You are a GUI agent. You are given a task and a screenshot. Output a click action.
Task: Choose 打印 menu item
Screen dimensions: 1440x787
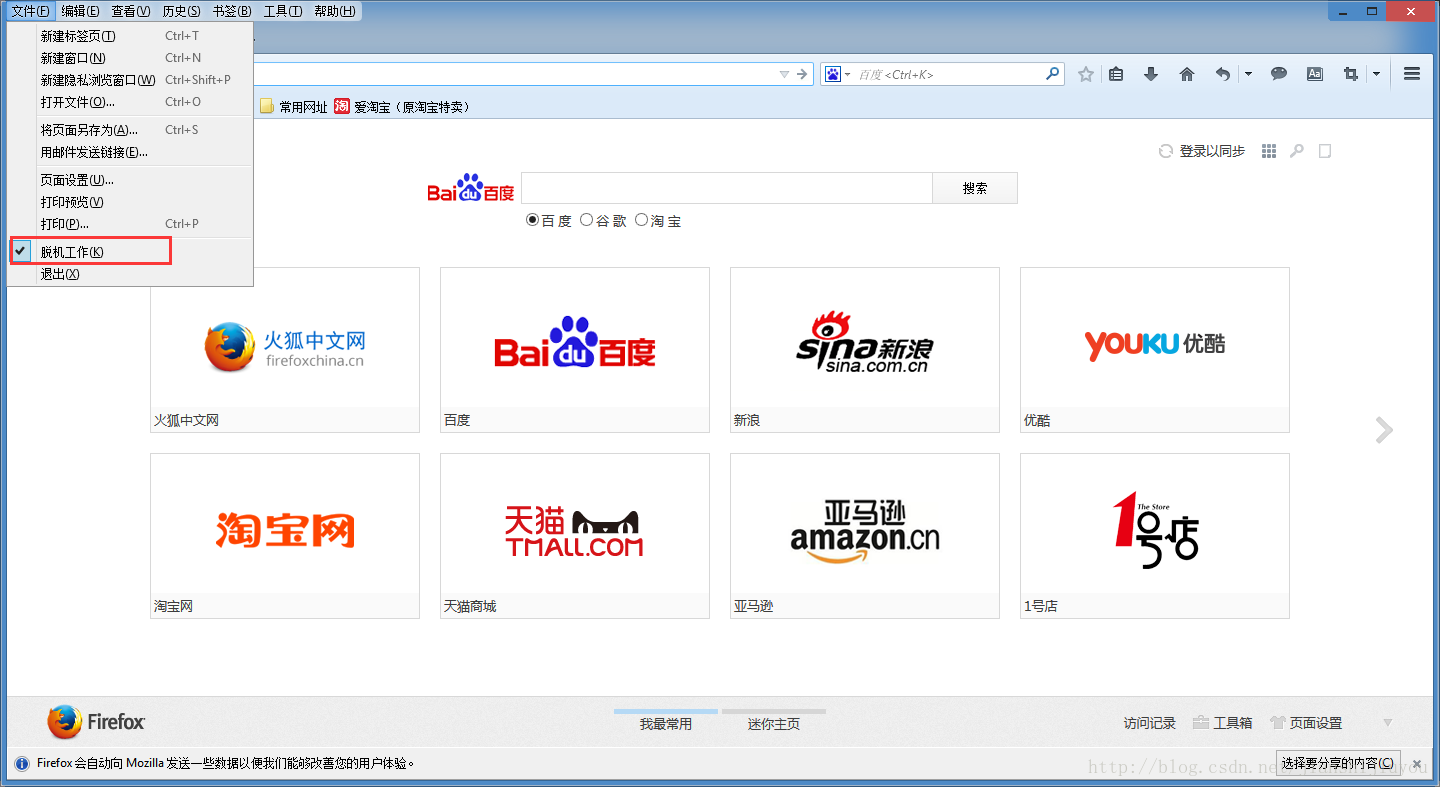point(130,224)
